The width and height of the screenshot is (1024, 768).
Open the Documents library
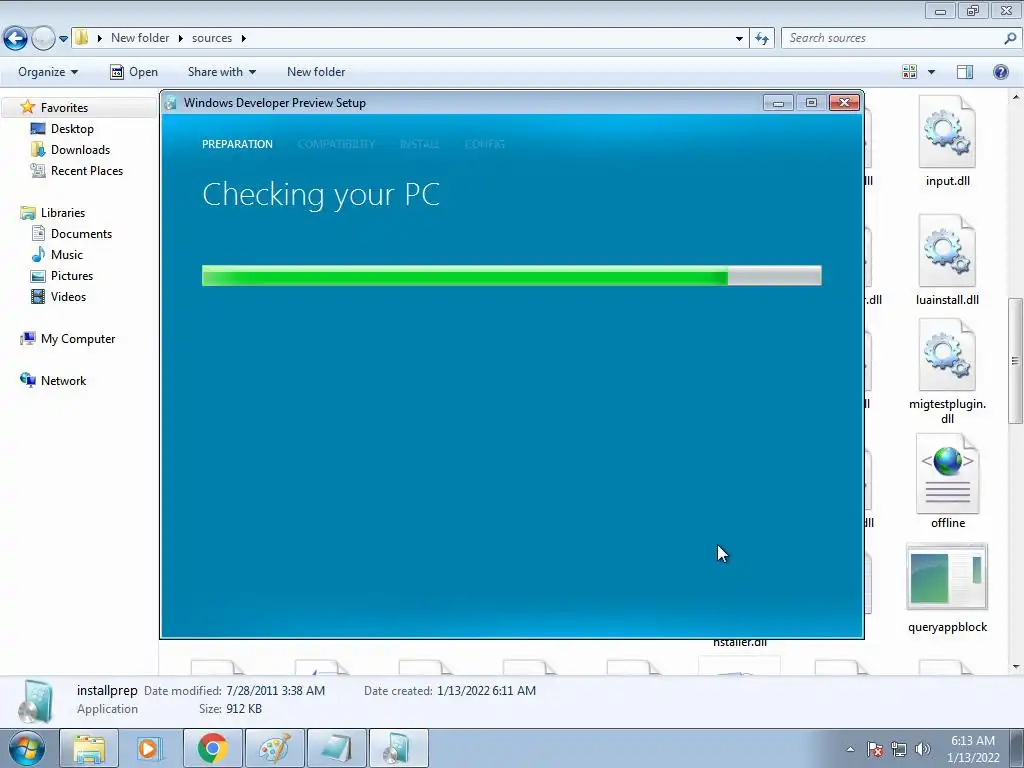click(81, 233)
